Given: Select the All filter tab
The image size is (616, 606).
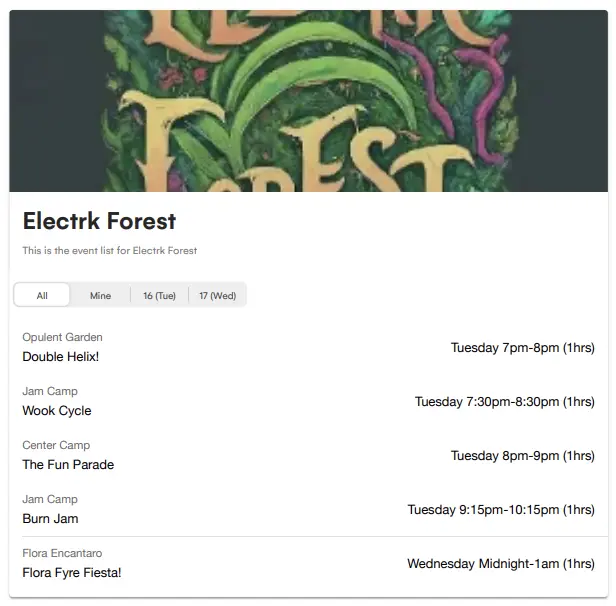Looking at the screenshot, I should pos(42,295).
